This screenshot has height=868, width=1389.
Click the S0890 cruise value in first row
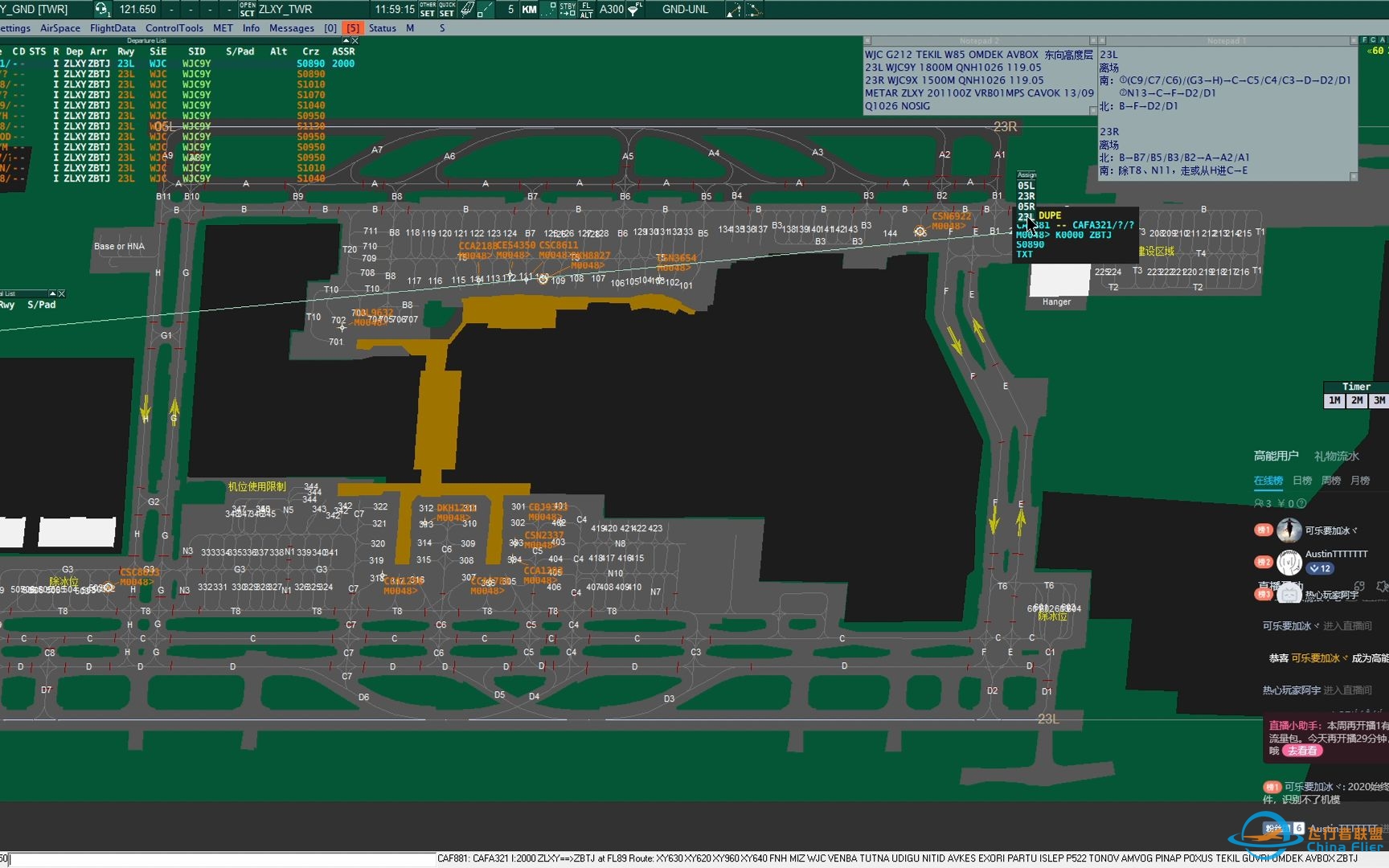coord(311,63)
